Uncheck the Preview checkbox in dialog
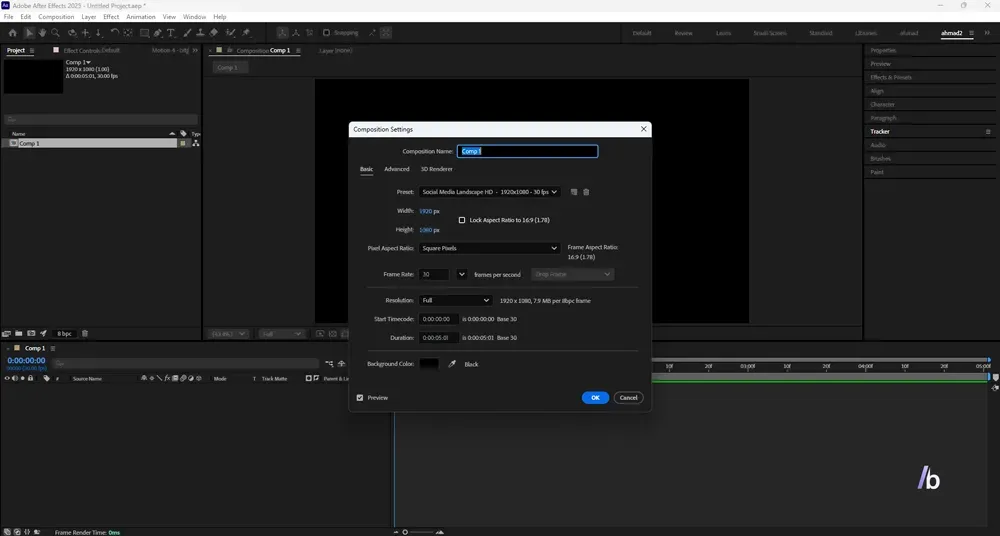Image resolution: width=1000 pixels, height=536 pixels. point(360,398)
